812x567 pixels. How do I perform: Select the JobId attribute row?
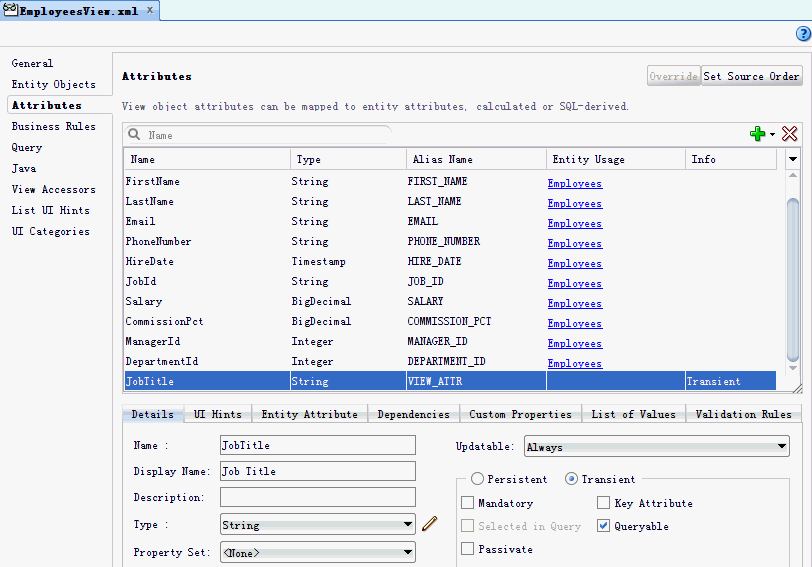coord(450,281)
